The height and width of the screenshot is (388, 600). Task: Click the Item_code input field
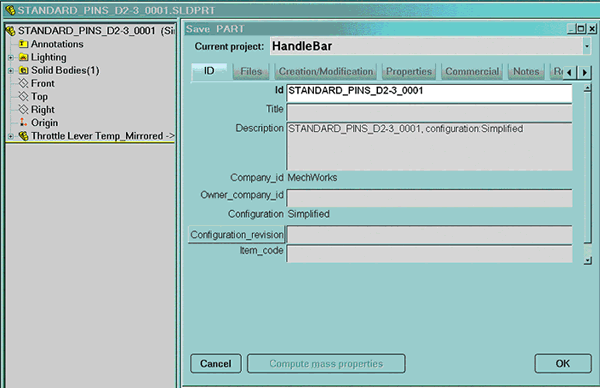(429, 254)
